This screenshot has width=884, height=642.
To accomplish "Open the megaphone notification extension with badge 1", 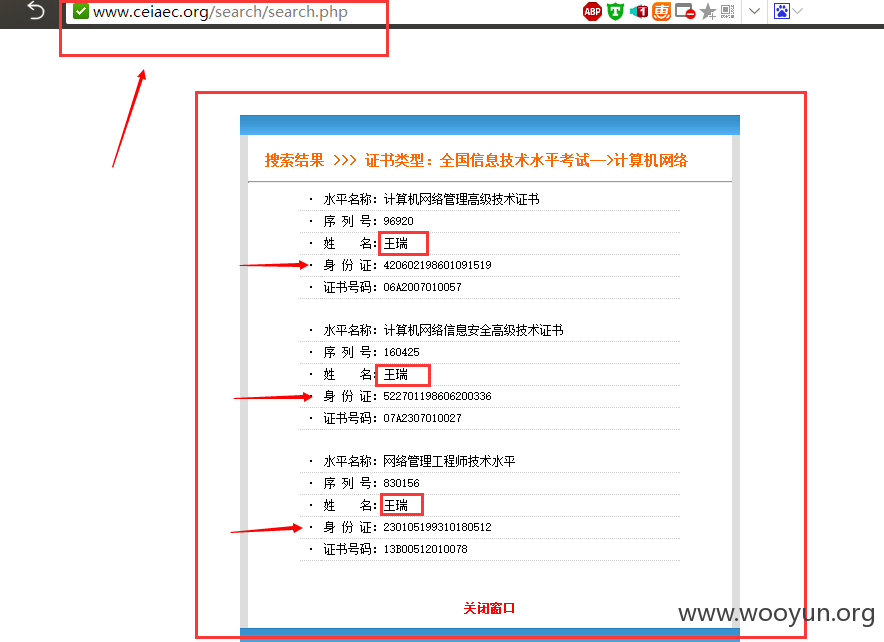I will coord(639,11).
